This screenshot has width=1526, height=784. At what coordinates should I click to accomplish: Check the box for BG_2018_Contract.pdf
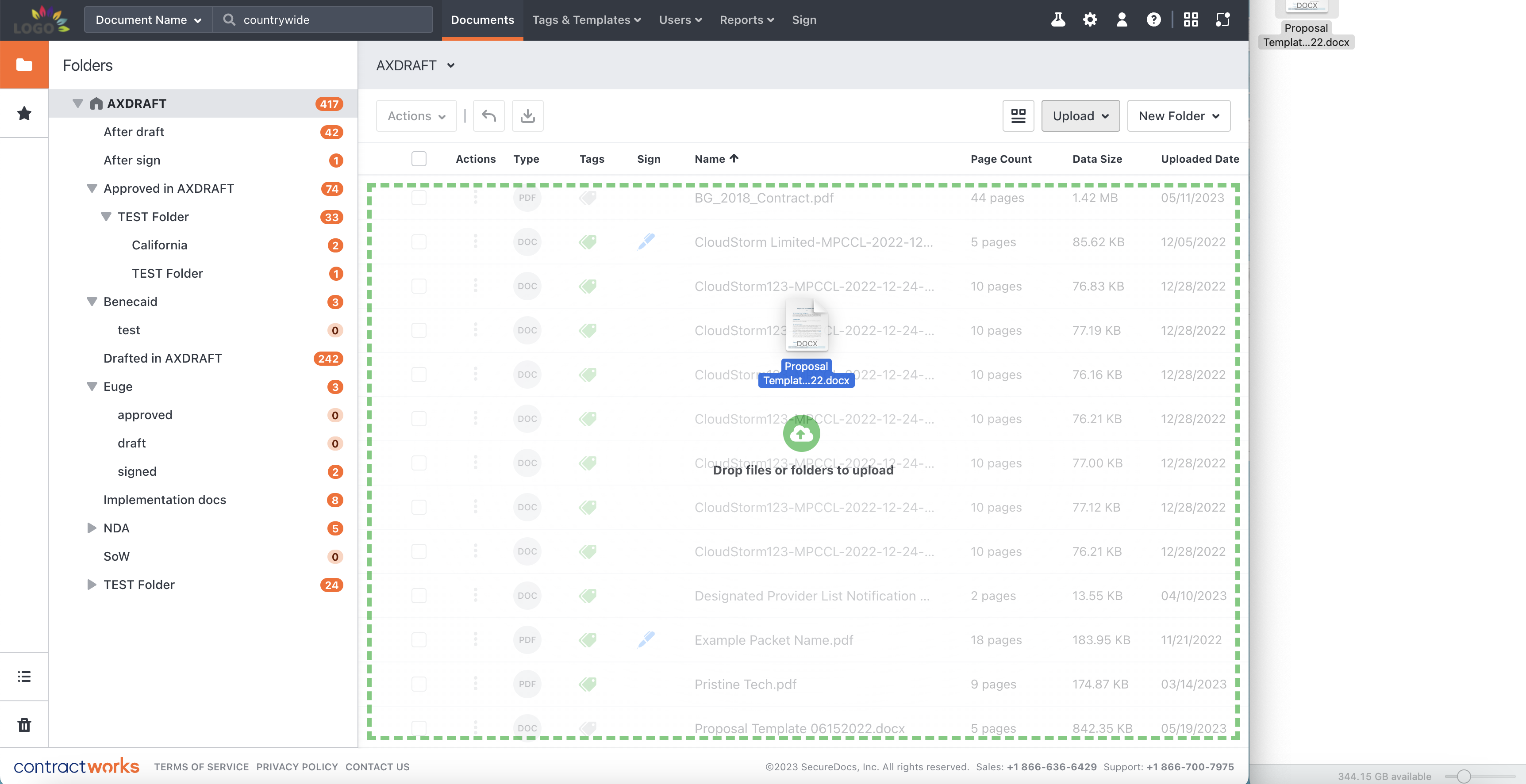click(419, 197)
